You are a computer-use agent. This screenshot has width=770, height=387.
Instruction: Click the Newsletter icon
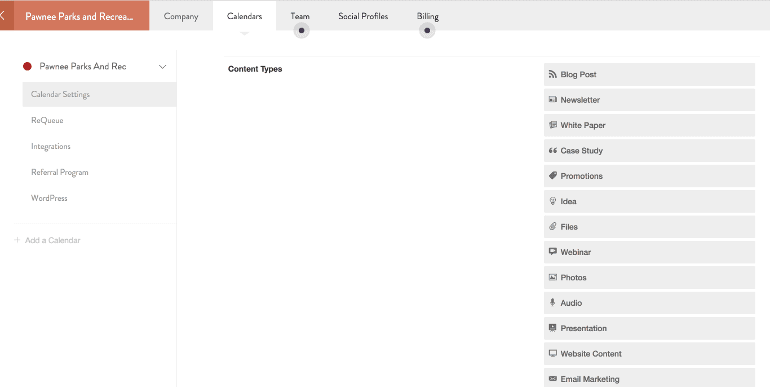552,100
